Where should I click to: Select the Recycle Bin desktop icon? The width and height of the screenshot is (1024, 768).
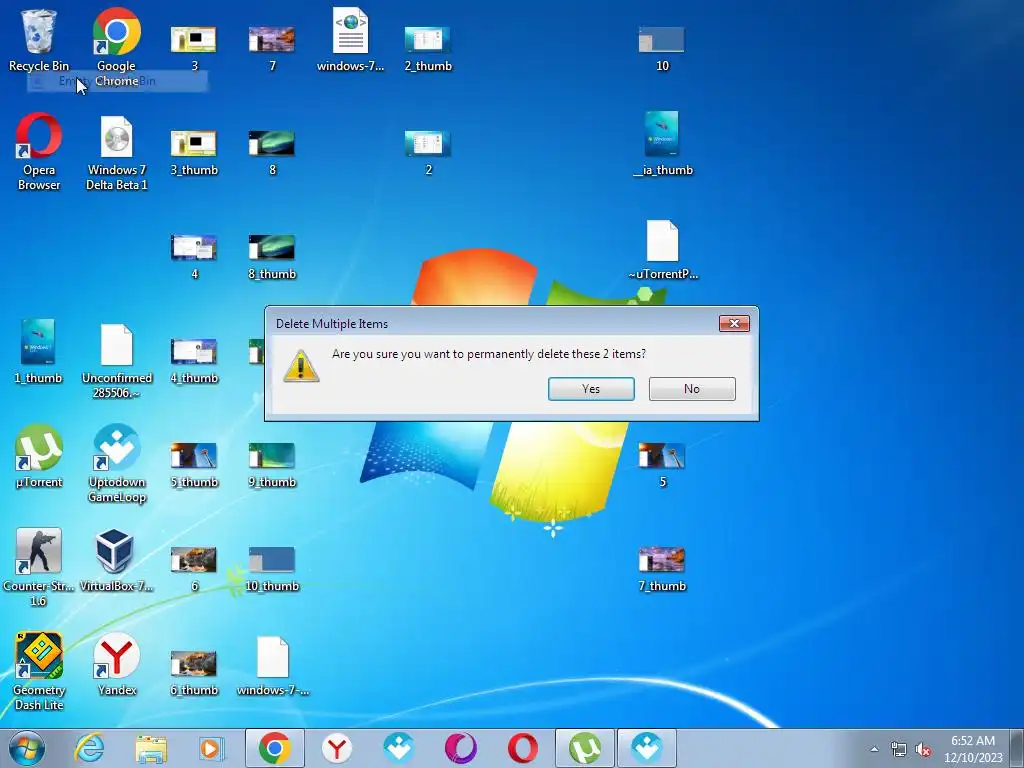click(x=39, y=40)
